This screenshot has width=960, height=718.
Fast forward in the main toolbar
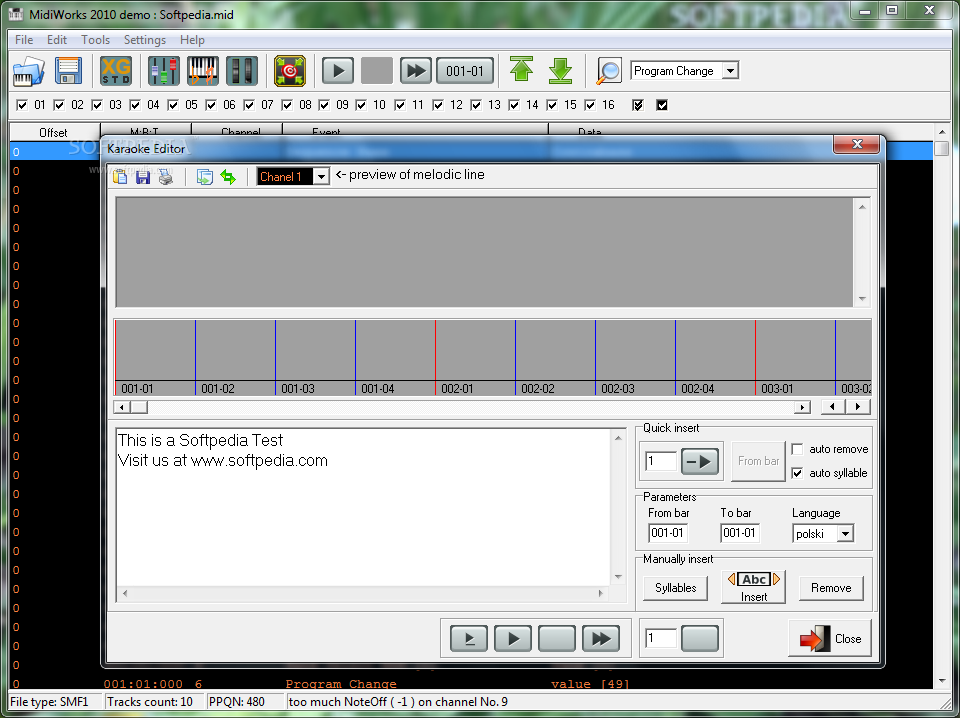(x=416, y=71)
